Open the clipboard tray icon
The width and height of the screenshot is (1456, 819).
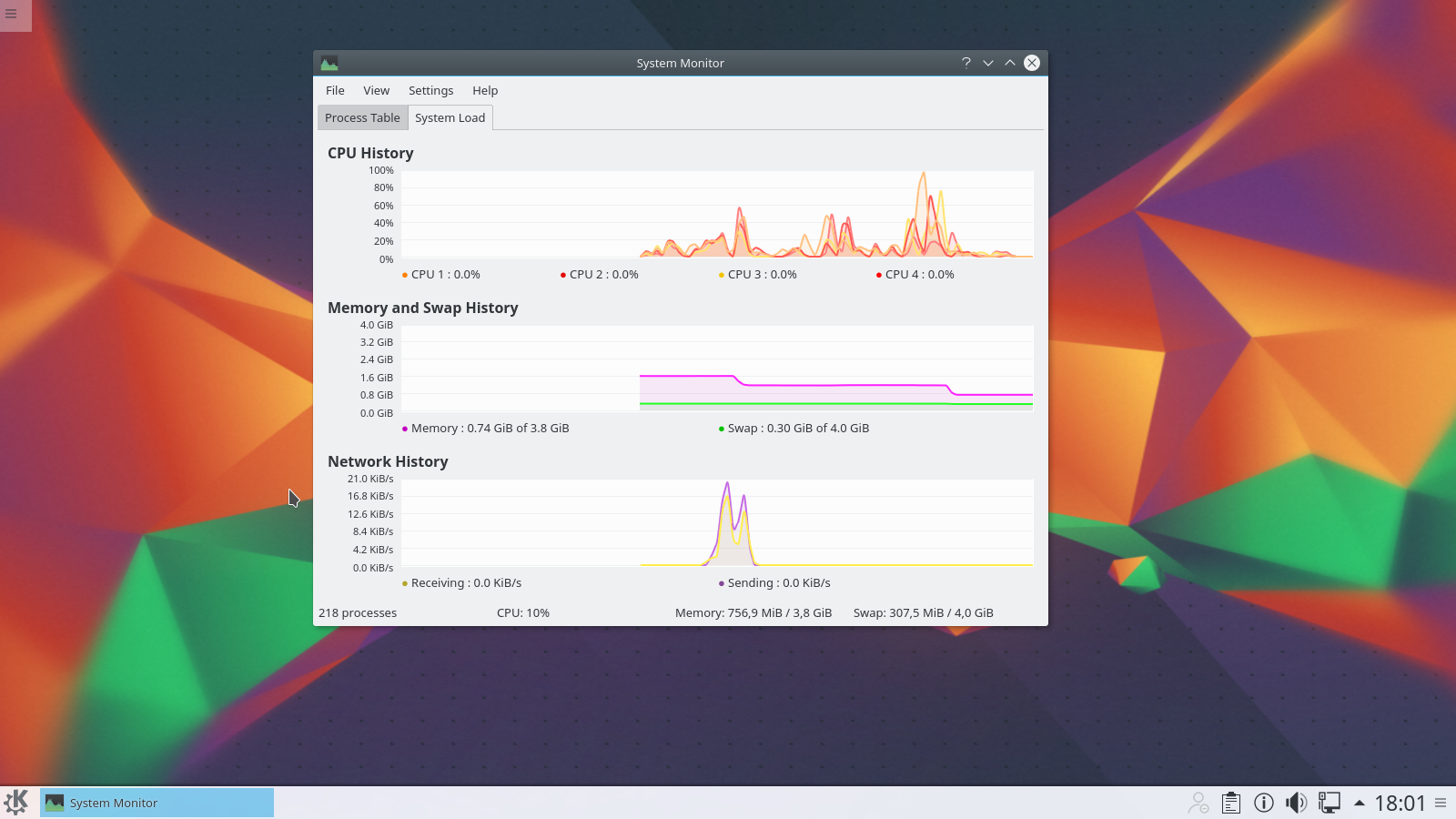tap(1231, 803)
